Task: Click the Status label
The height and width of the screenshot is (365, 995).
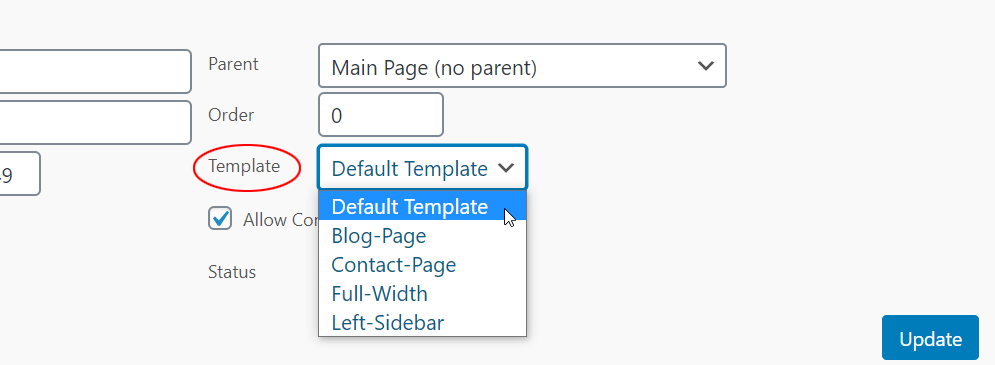Action: (232, 272)
